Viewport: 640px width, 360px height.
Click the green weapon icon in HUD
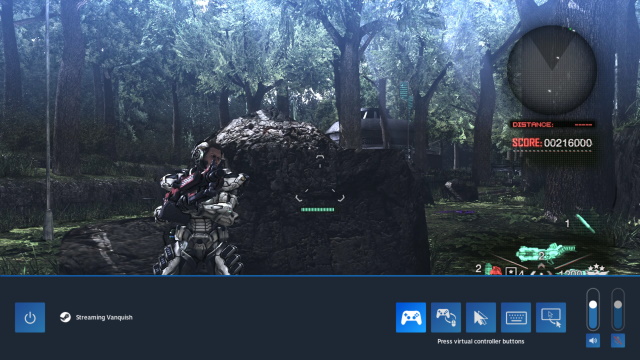click(545, 253)
